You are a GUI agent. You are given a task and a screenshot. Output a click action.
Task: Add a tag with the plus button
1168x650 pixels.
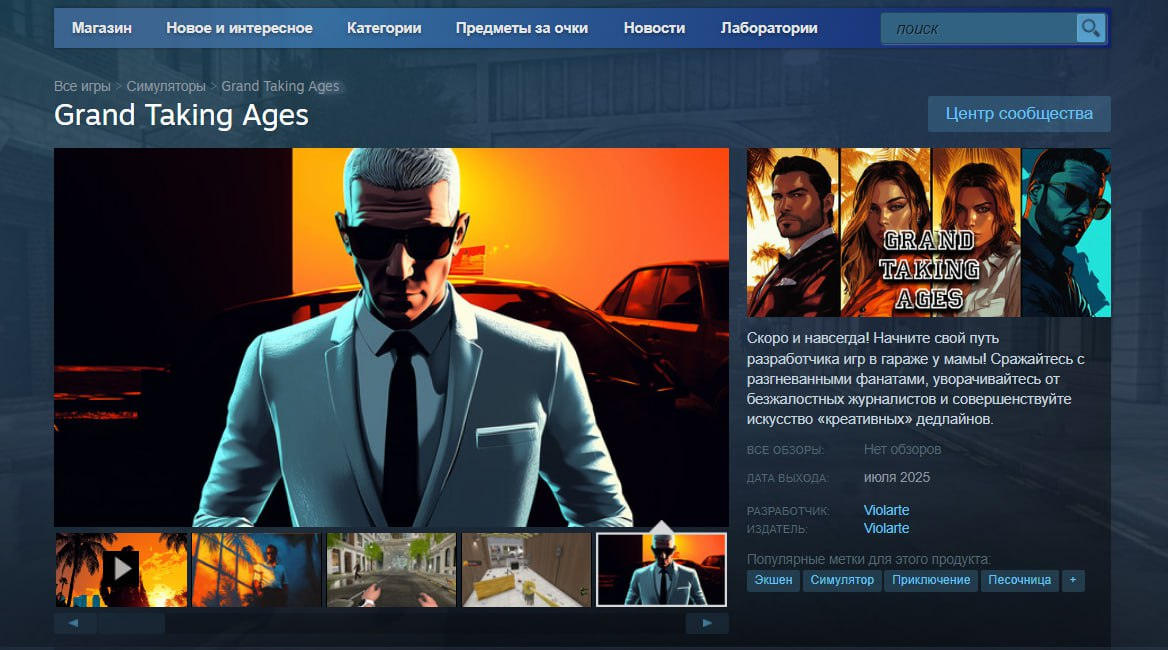pos(1073,580)
